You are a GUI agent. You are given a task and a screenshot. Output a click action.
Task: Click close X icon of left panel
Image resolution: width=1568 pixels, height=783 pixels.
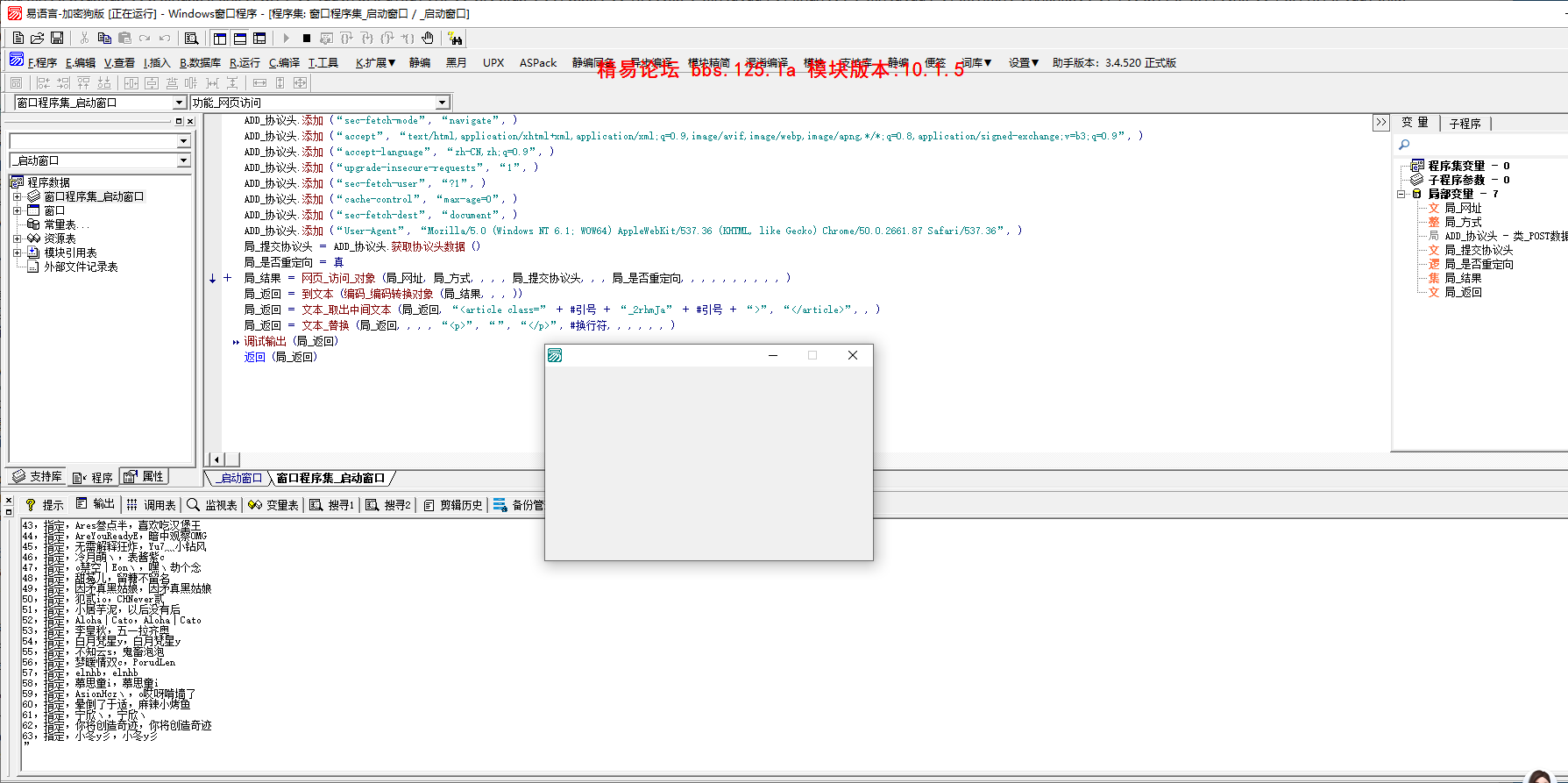click(190, 121)
